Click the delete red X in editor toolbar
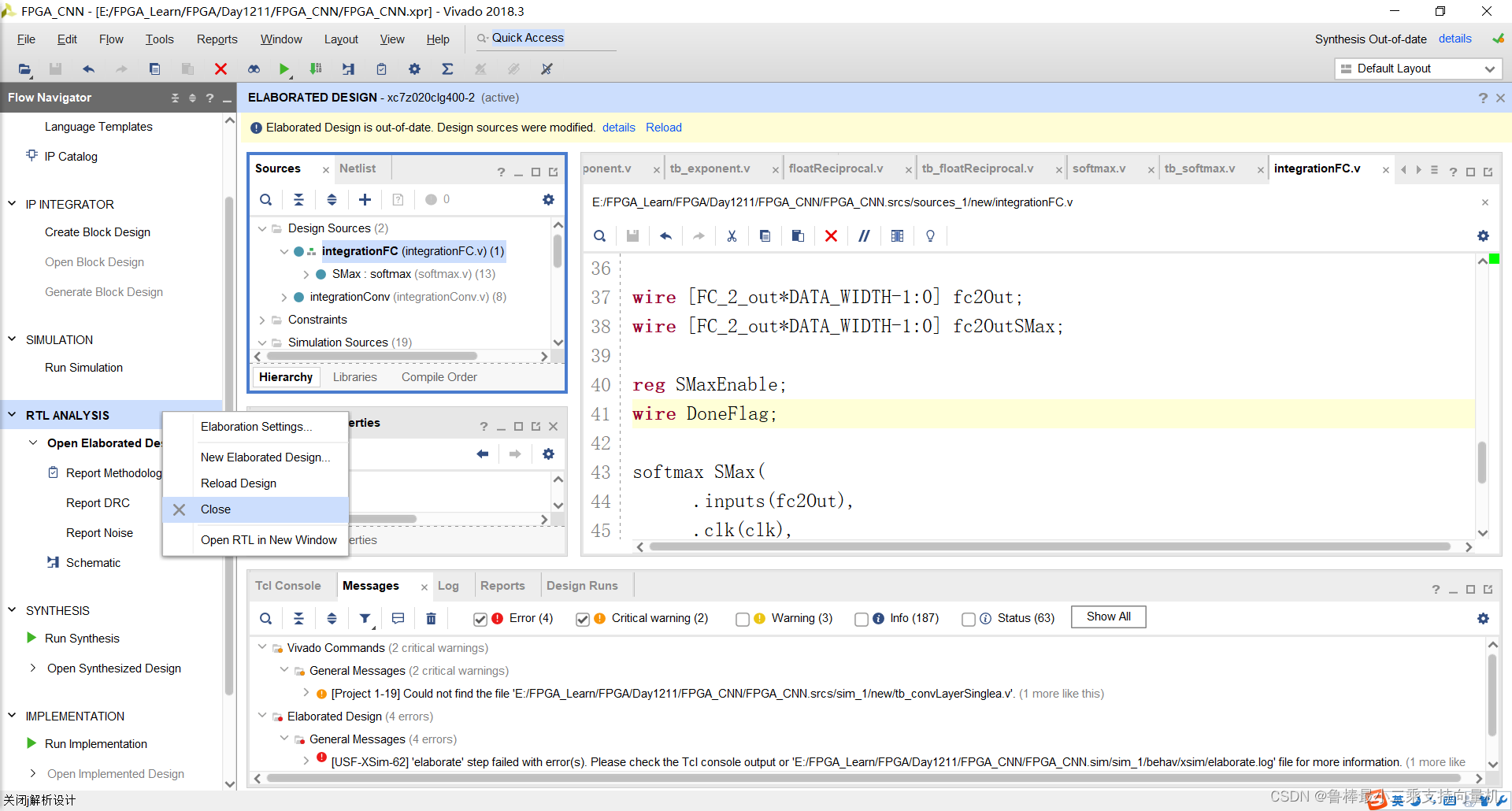 click(831, 236)
